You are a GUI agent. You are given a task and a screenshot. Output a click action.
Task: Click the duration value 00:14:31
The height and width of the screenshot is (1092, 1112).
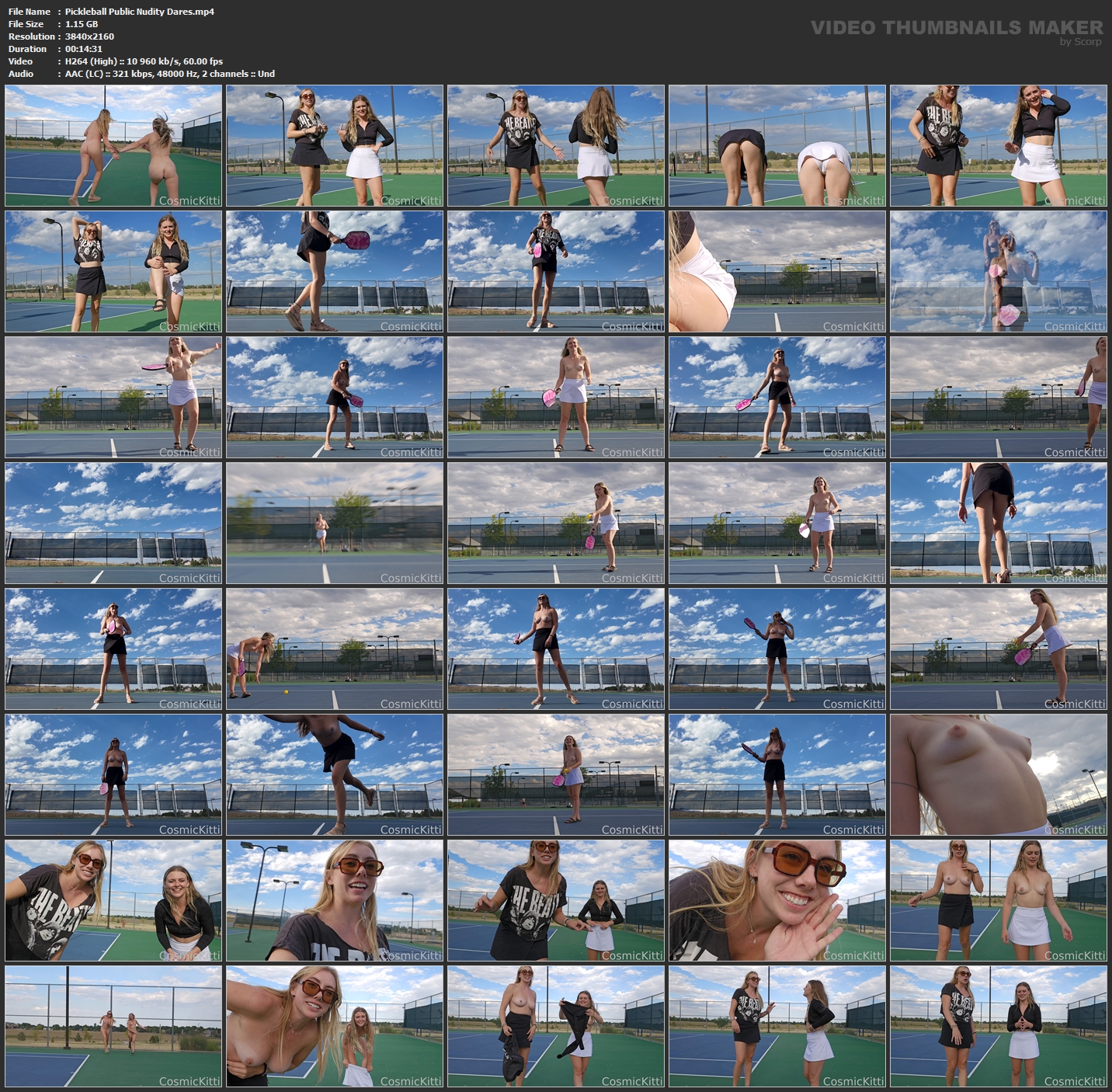tap(84, 49)
